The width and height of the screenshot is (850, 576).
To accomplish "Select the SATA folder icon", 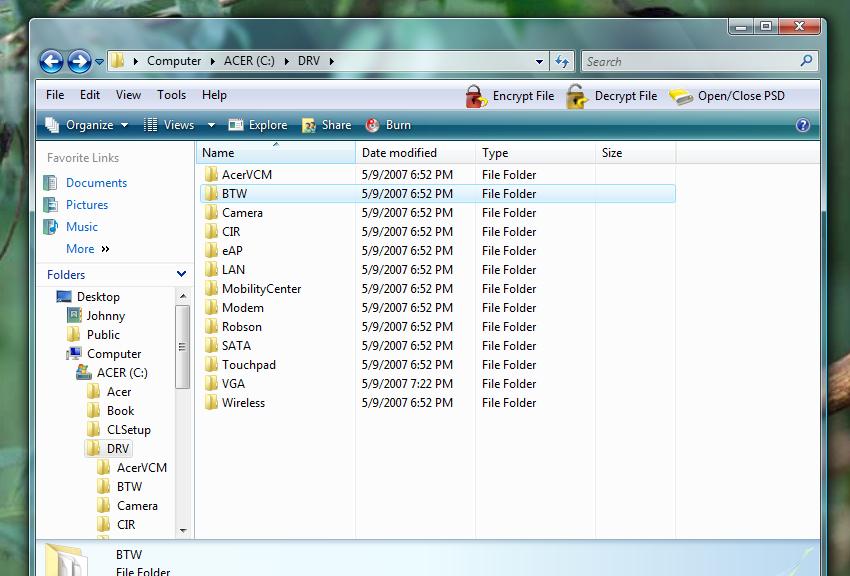I will (211, 345).
